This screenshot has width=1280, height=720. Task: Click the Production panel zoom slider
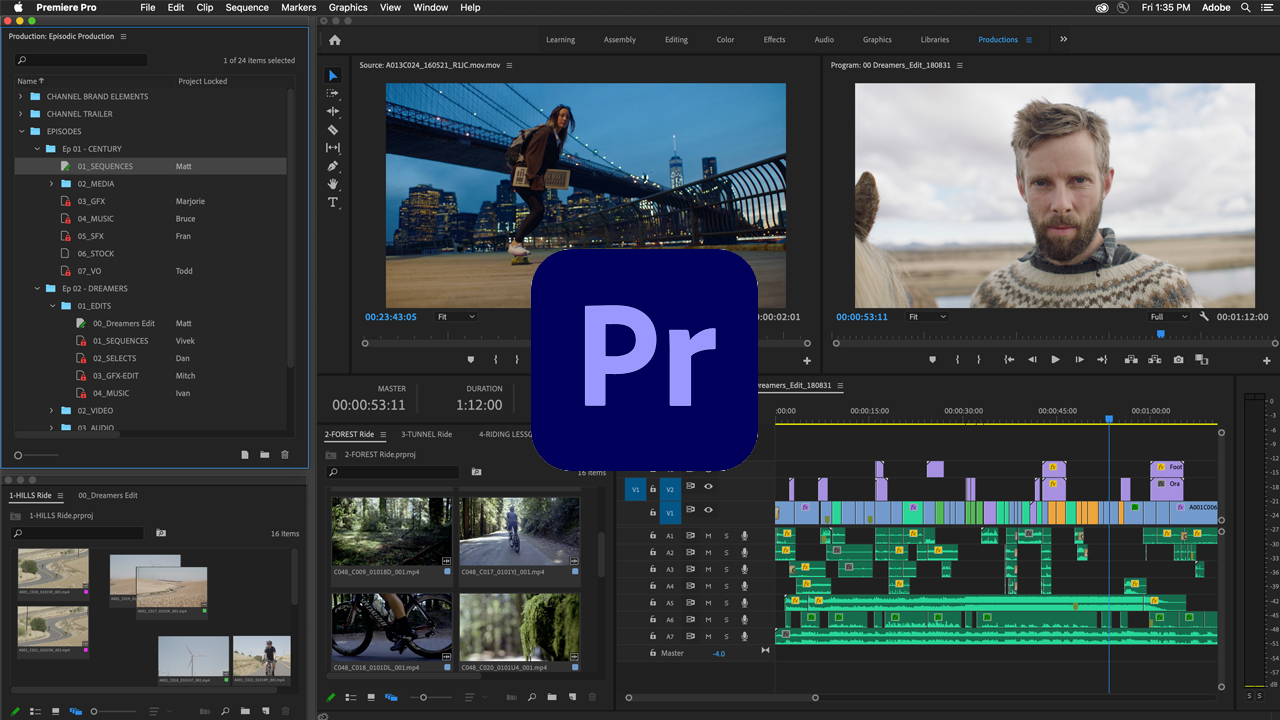37,455
